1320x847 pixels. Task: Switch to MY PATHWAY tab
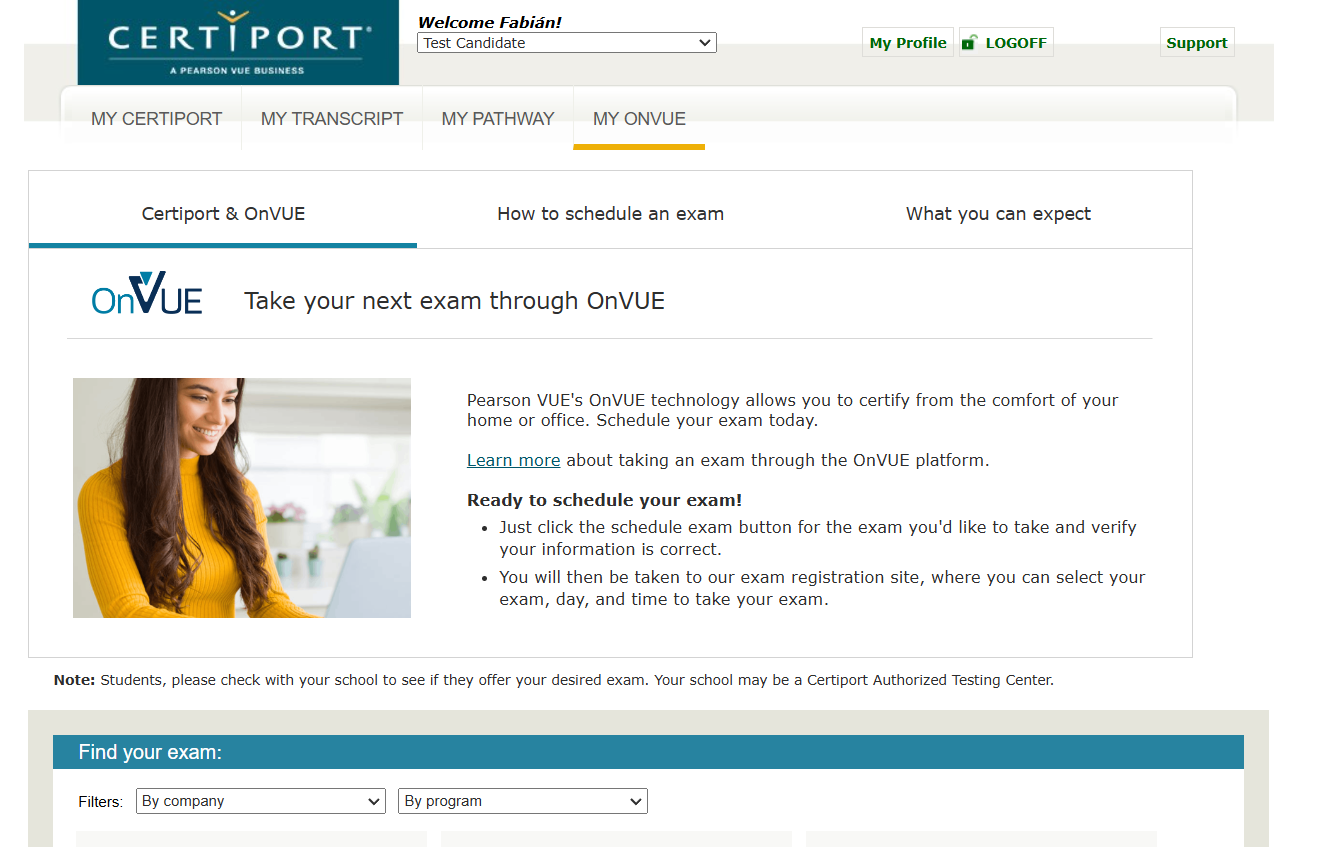point(498,119)
